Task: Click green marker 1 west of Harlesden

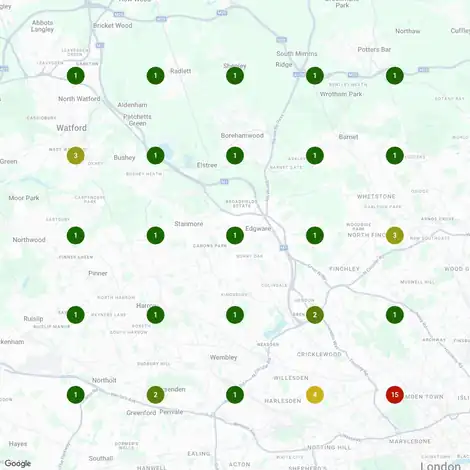Action: [x=235, y=395]
